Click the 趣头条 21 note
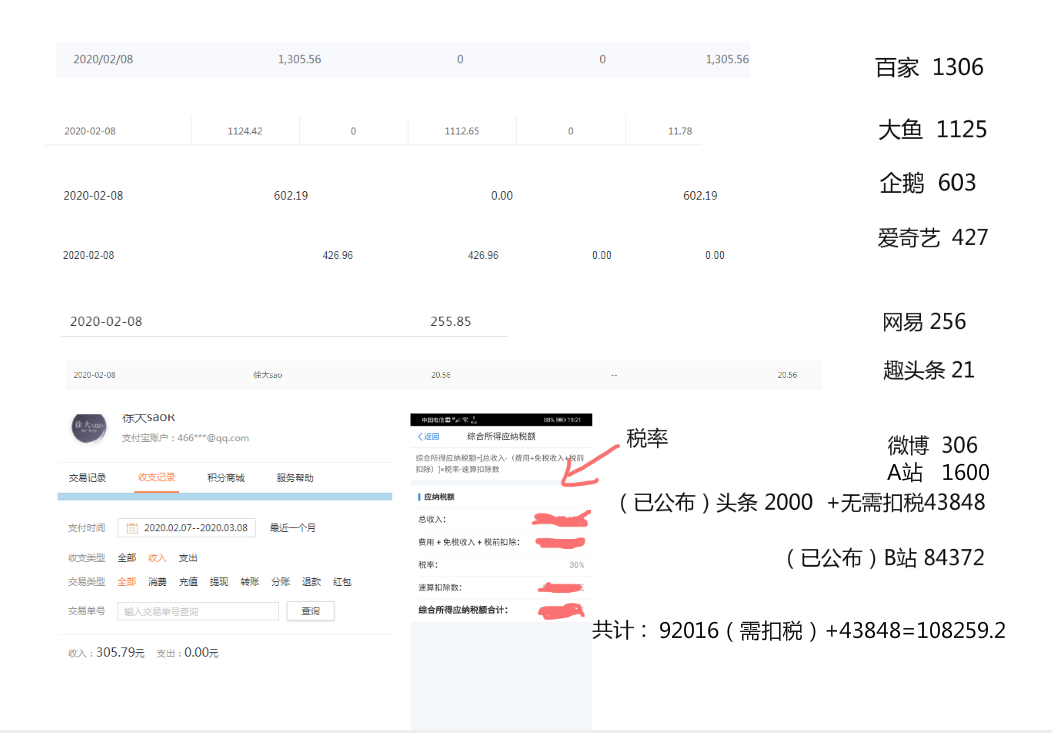 tap(929, 370)
